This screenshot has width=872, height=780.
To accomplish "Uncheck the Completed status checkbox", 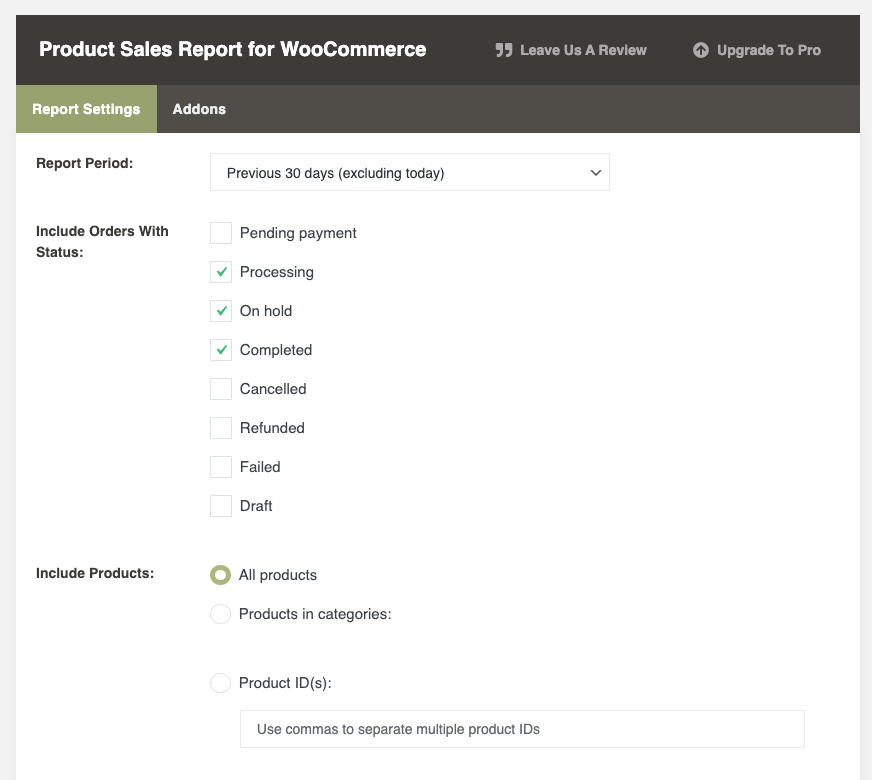I will [x=221, y=350].
